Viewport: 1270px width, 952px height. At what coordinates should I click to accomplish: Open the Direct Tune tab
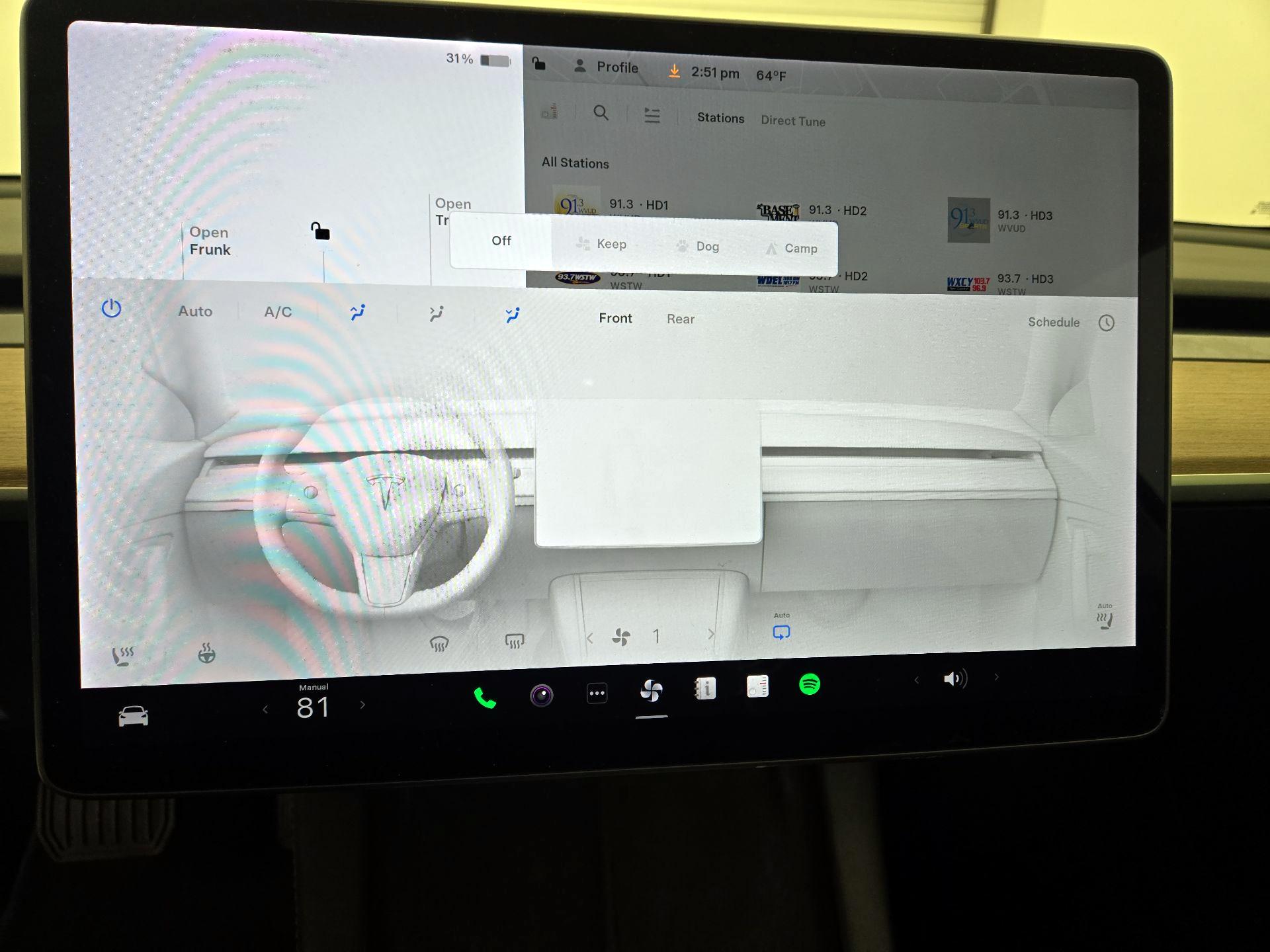point(792,120)
